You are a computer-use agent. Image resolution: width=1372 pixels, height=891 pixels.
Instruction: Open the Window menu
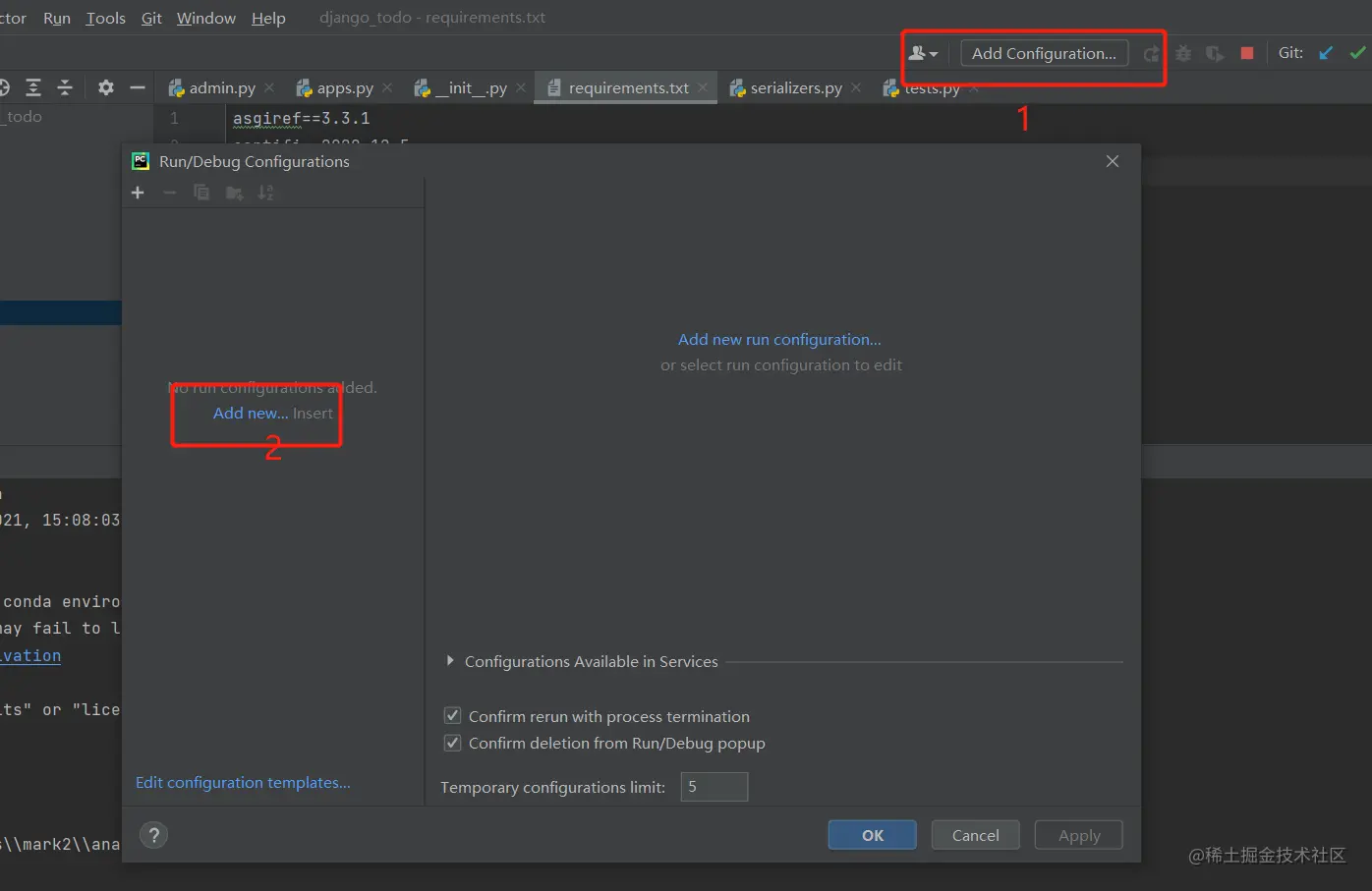[206, 18]
